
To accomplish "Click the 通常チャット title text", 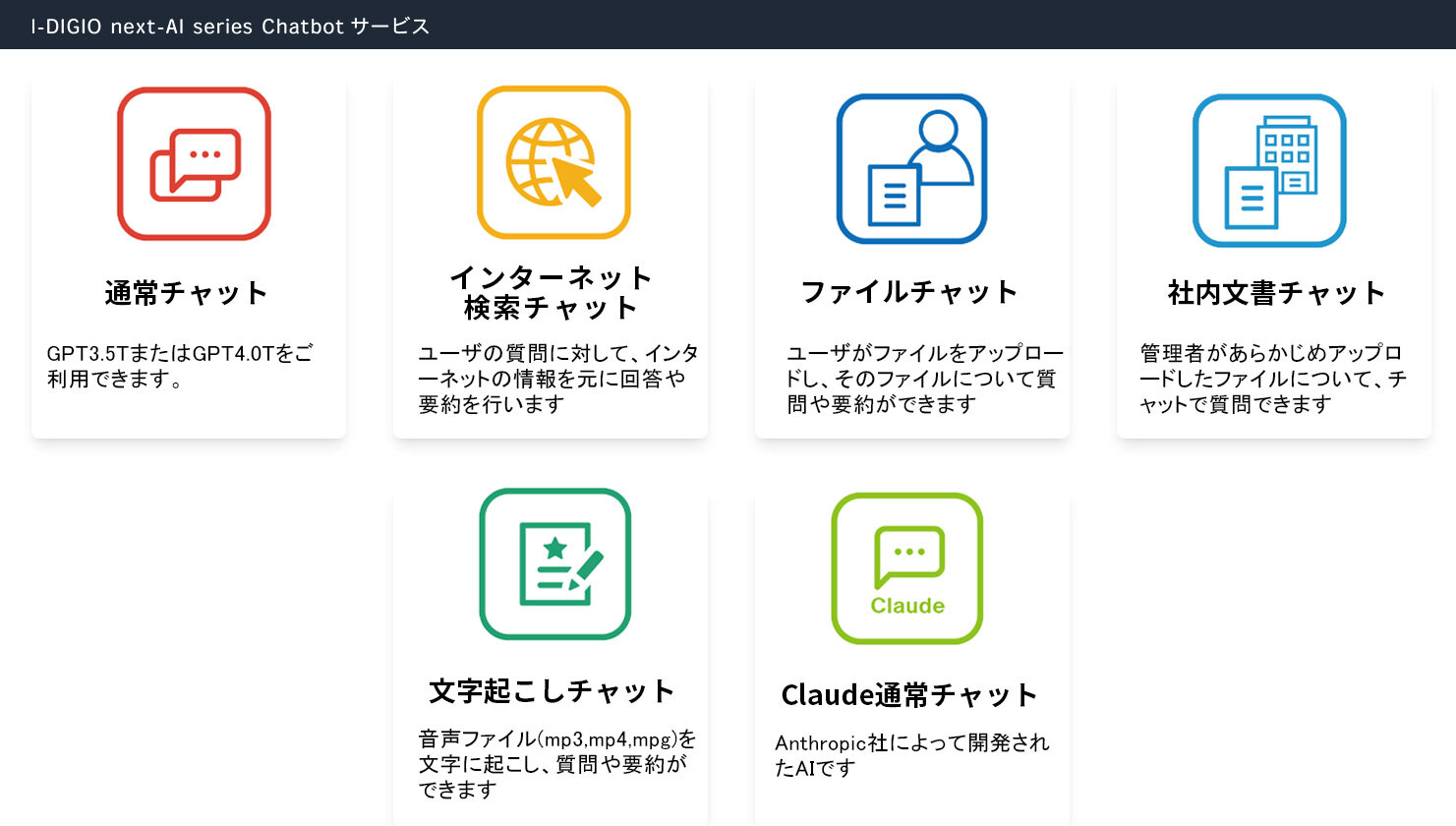I will (x=187, y=293).
